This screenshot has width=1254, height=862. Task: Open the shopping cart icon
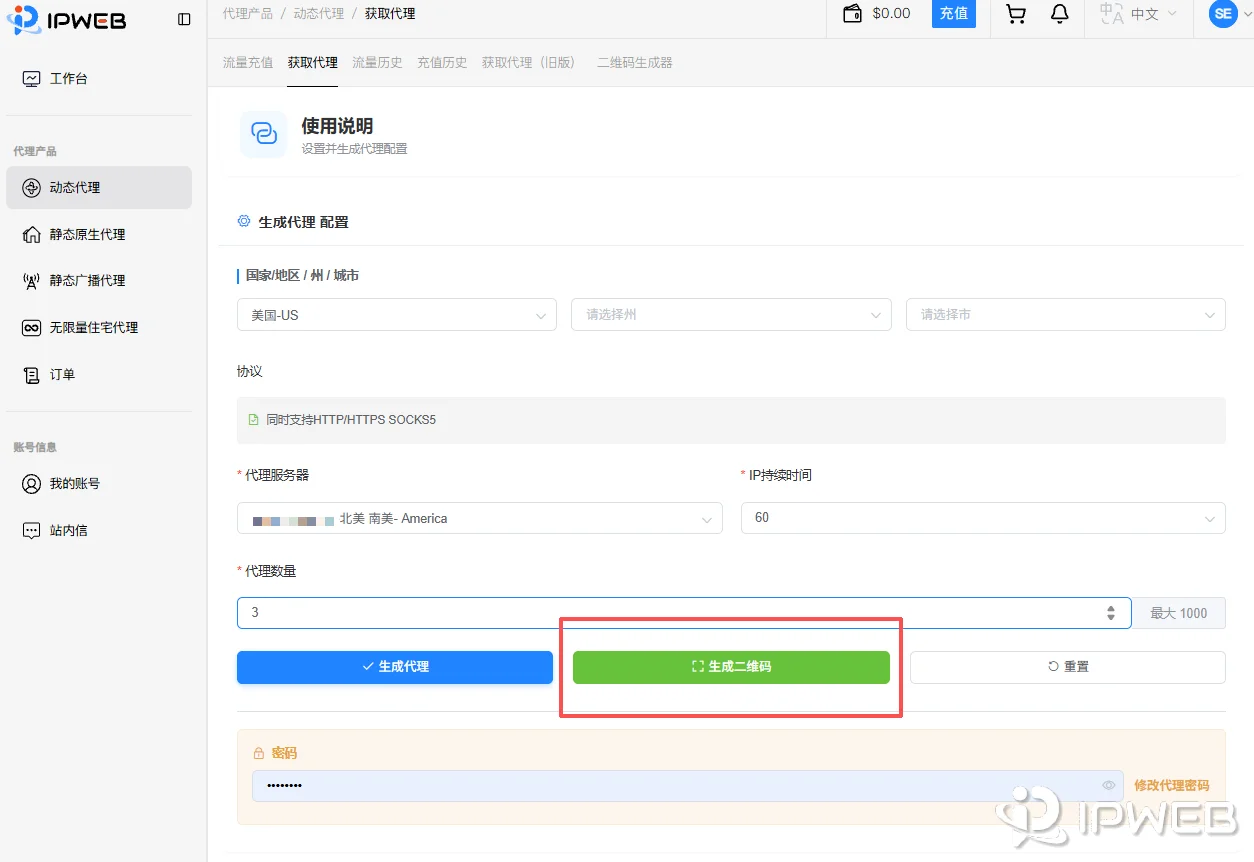[1016, 14]
